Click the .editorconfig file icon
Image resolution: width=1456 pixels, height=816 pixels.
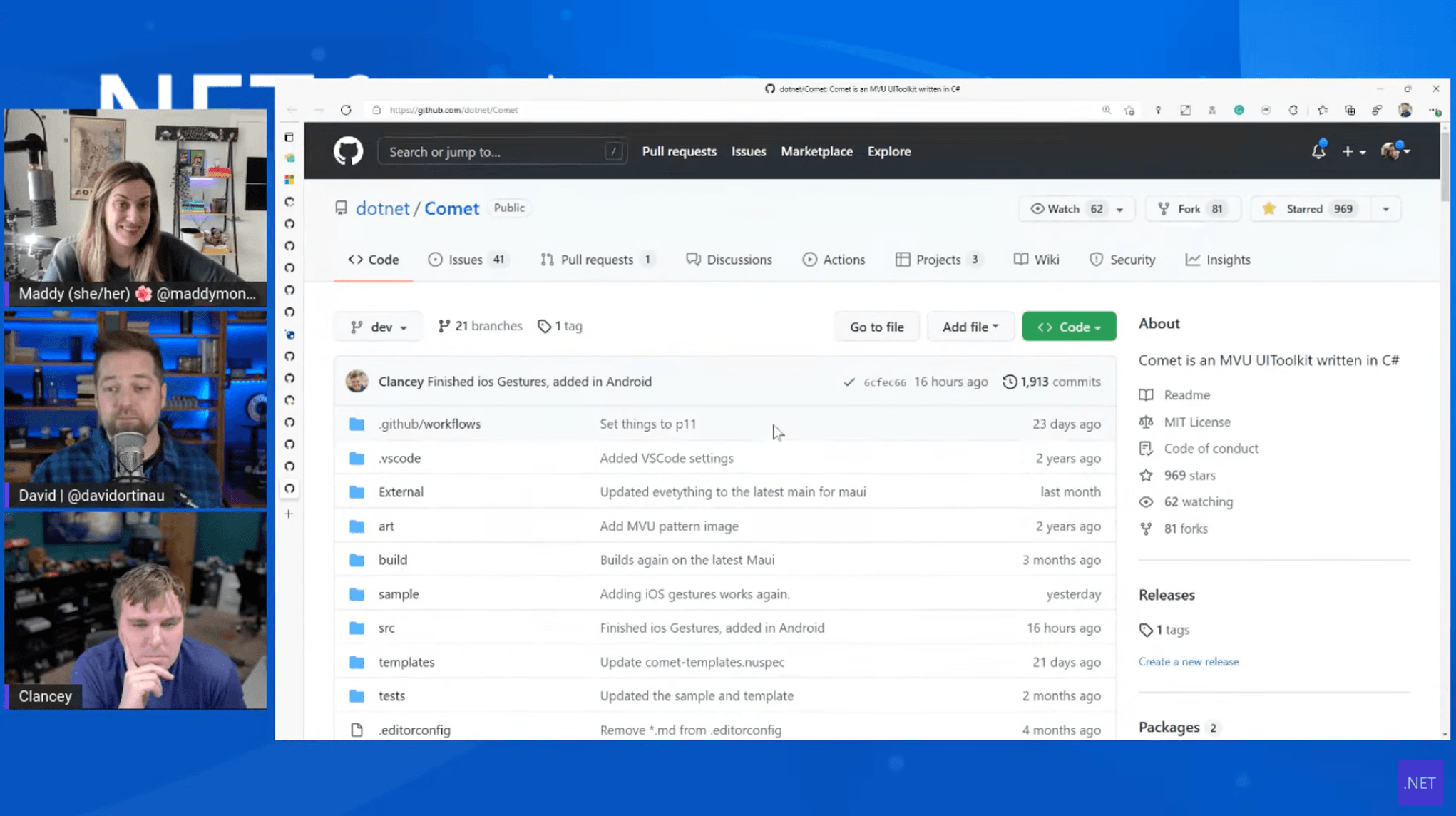pos(357,730)
